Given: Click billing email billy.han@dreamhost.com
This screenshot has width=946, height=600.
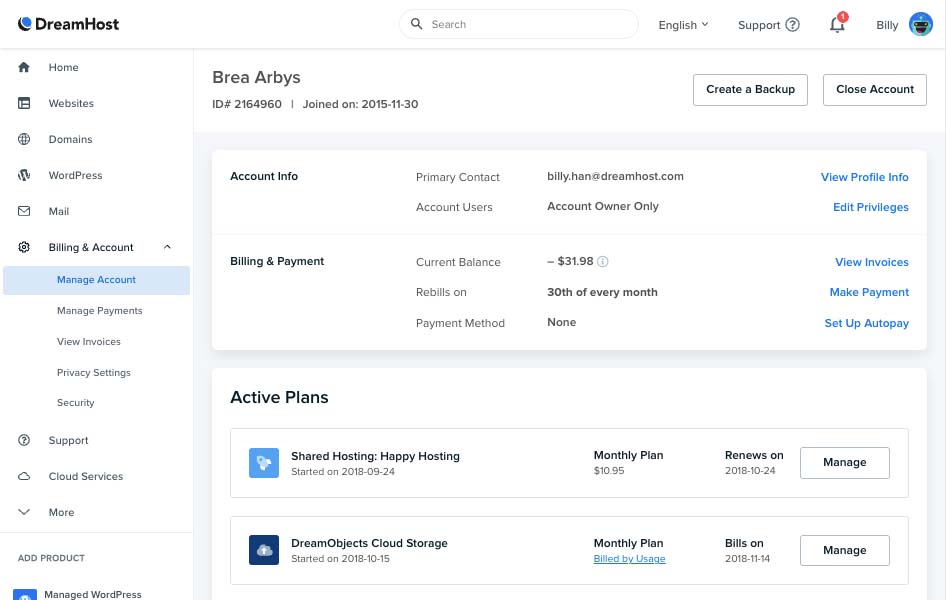Looking at the screenshot, I should [x=615, y=177].
